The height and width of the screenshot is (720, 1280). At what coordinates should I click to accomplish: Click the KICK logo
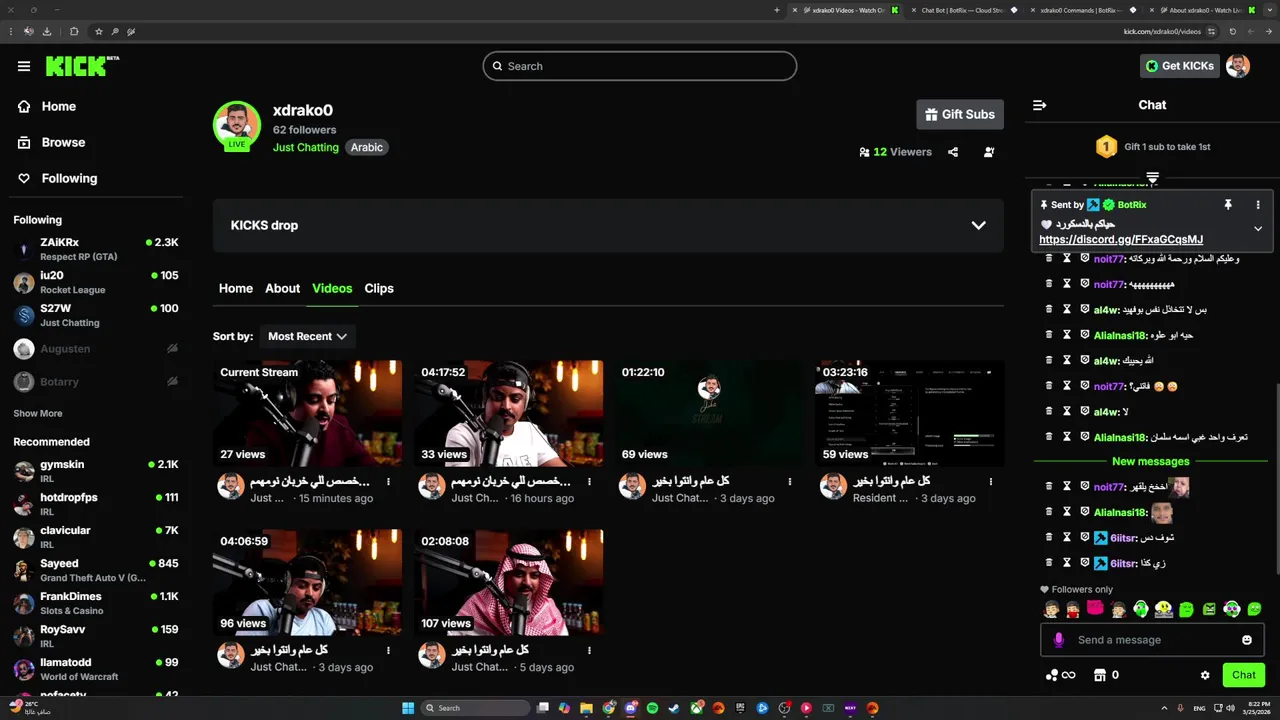click(82, 66)
